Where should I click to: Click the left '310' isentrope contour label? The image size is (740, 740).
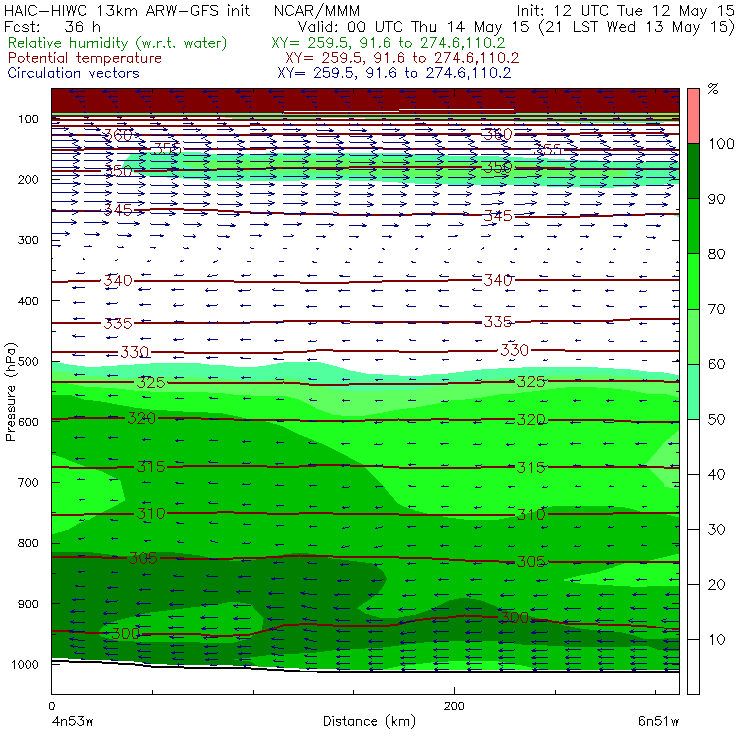(151, 513)
